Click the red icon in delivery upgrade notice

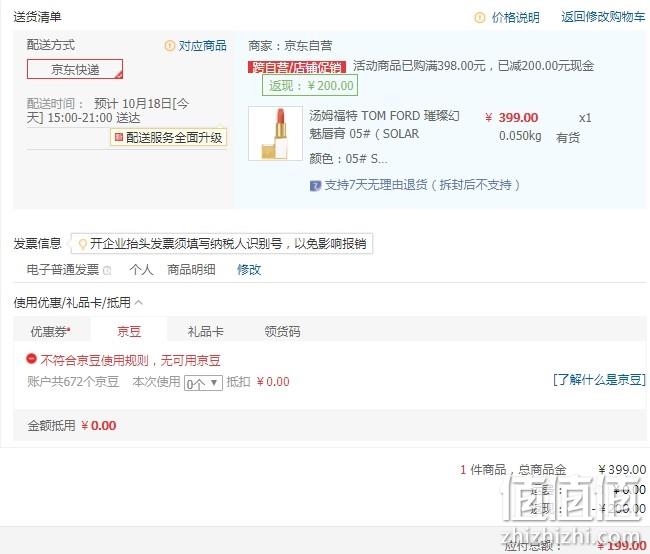point(119,137)
